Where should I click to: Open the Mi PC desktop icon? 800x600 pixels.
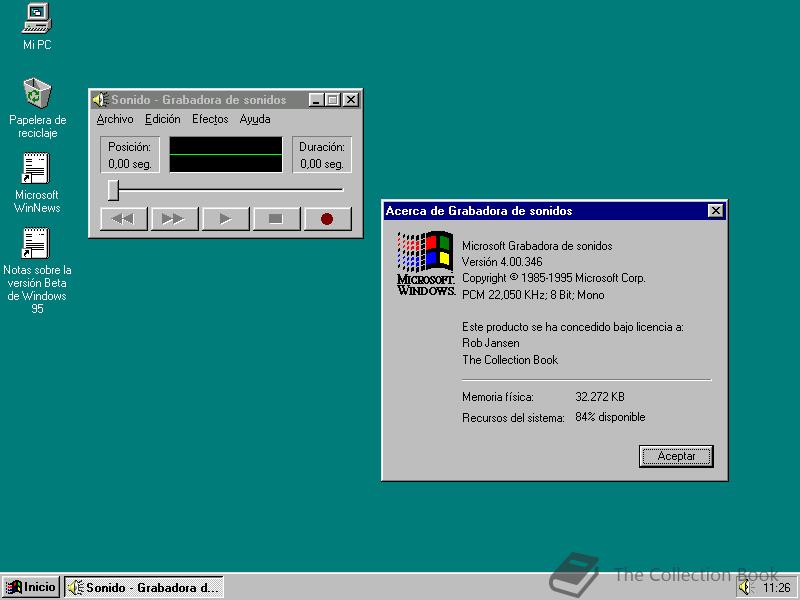tap(37, 27)
